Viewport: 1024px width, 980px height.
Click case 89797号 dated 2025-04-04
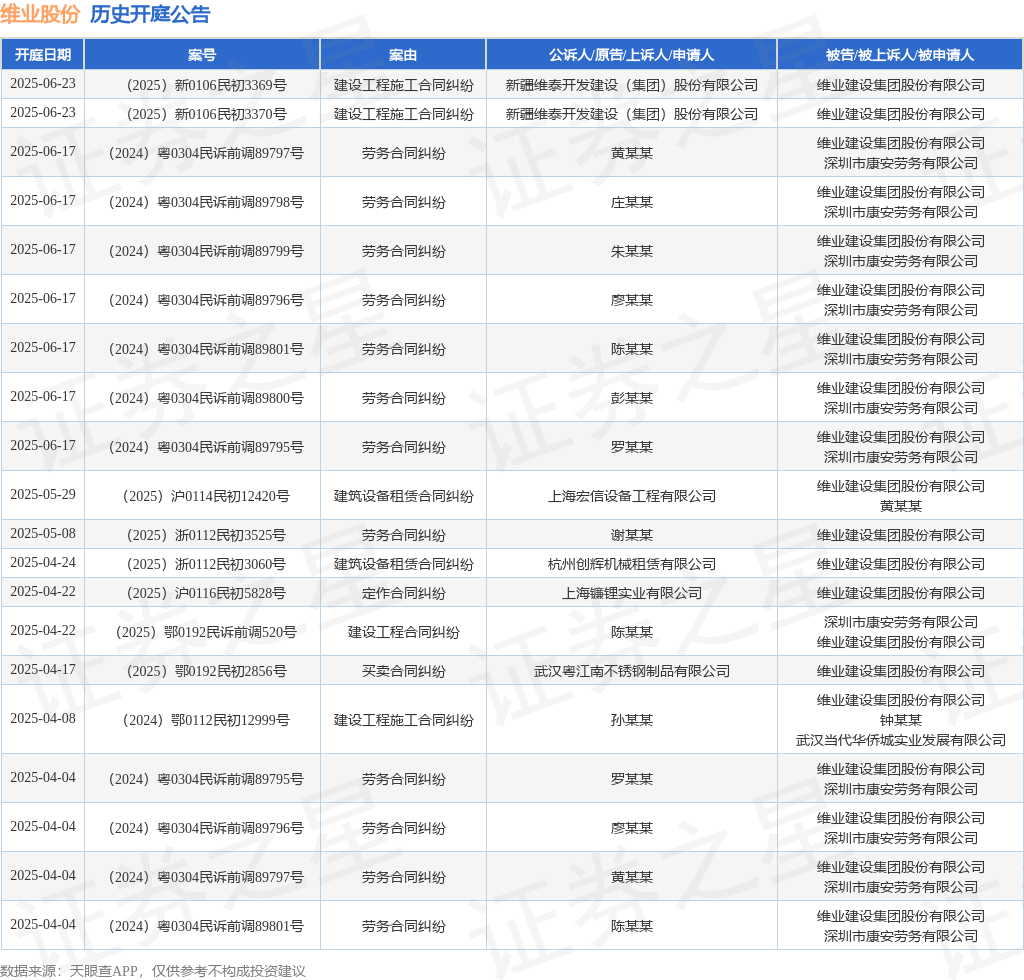point(206,877)
